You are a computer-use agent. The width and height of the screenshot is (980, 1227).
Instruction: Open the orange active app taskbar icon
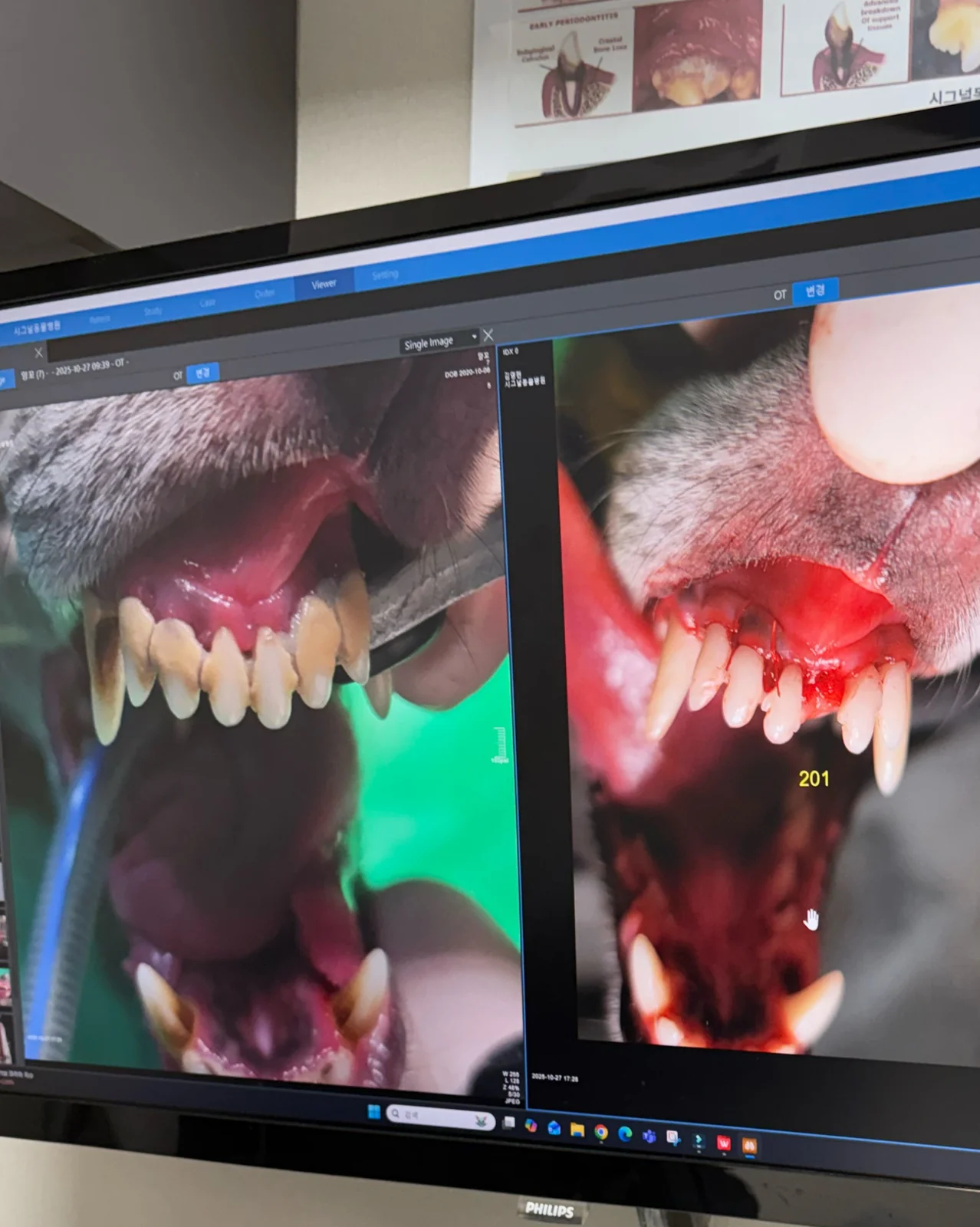749,1146
